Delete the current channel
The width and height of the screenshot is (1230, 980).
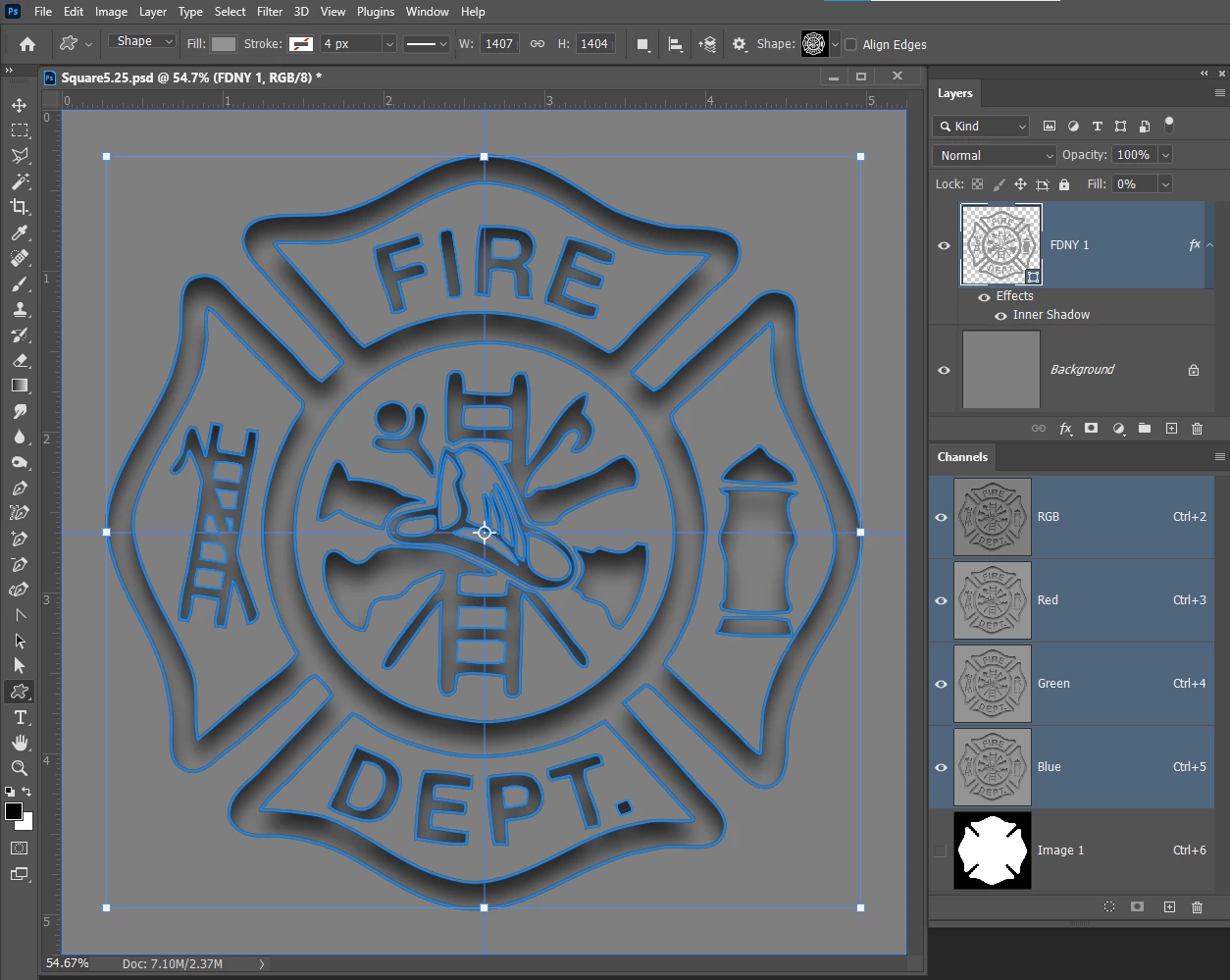click(1197, 907)
